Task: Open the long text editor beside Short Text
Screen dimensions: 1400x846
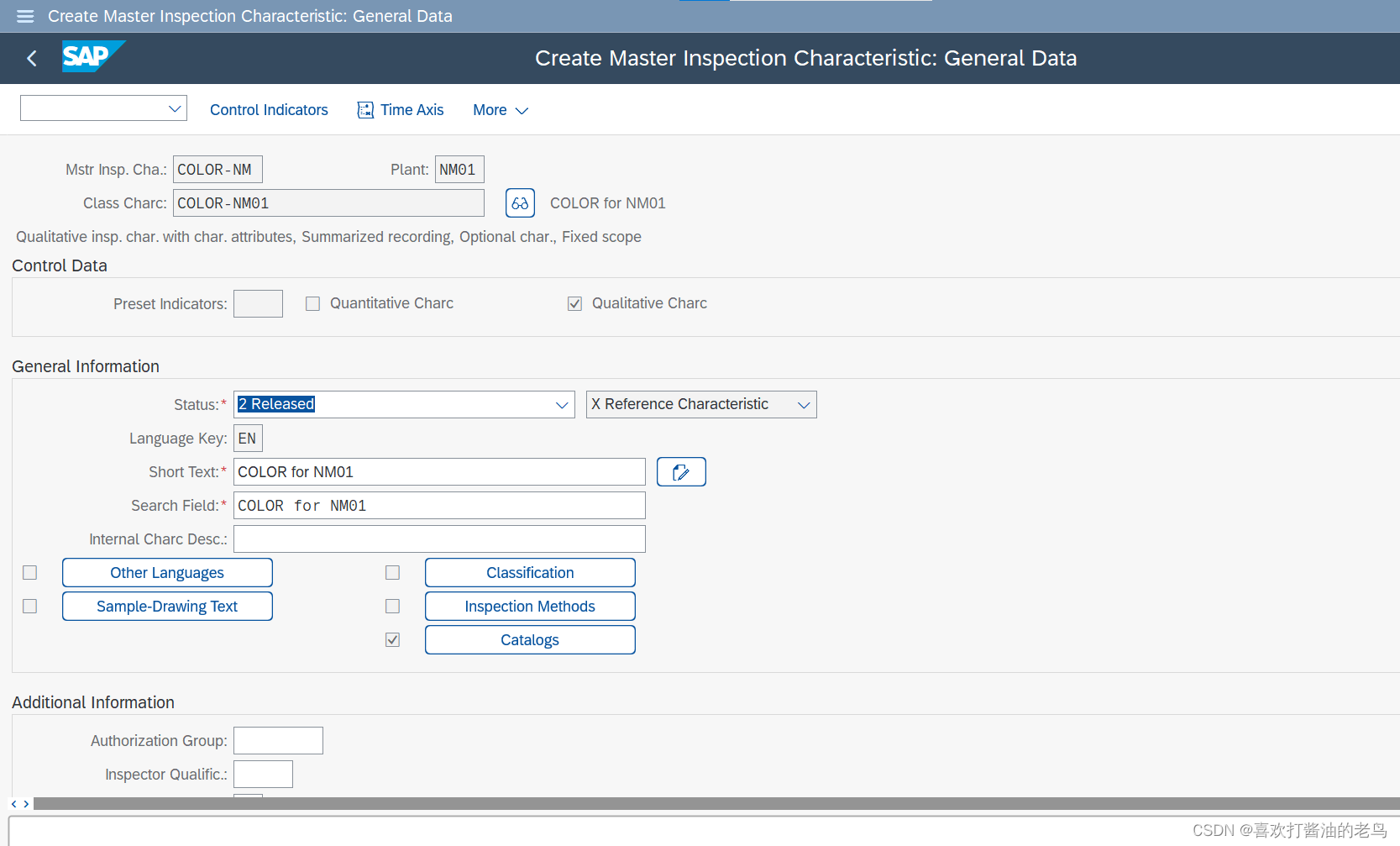Action: pos(680,471)
